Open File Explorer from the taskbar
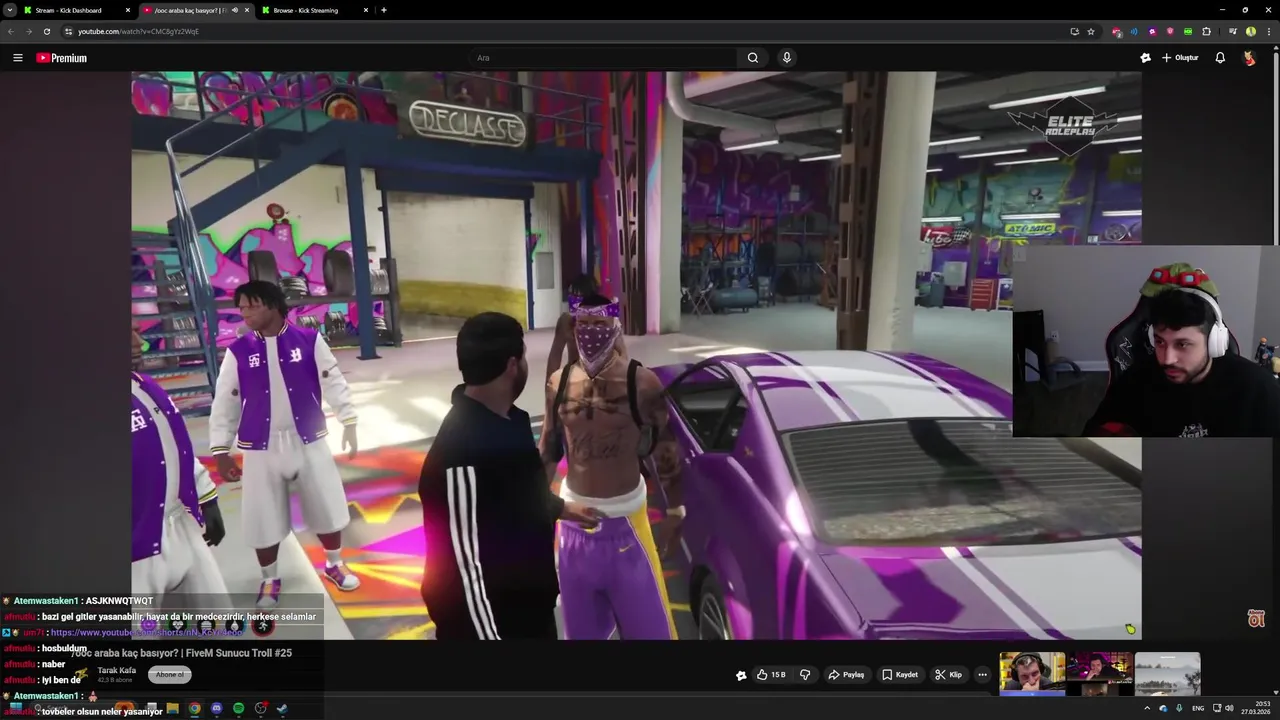The width and height of the screenshot is (1280, 720). coord(172,709)
